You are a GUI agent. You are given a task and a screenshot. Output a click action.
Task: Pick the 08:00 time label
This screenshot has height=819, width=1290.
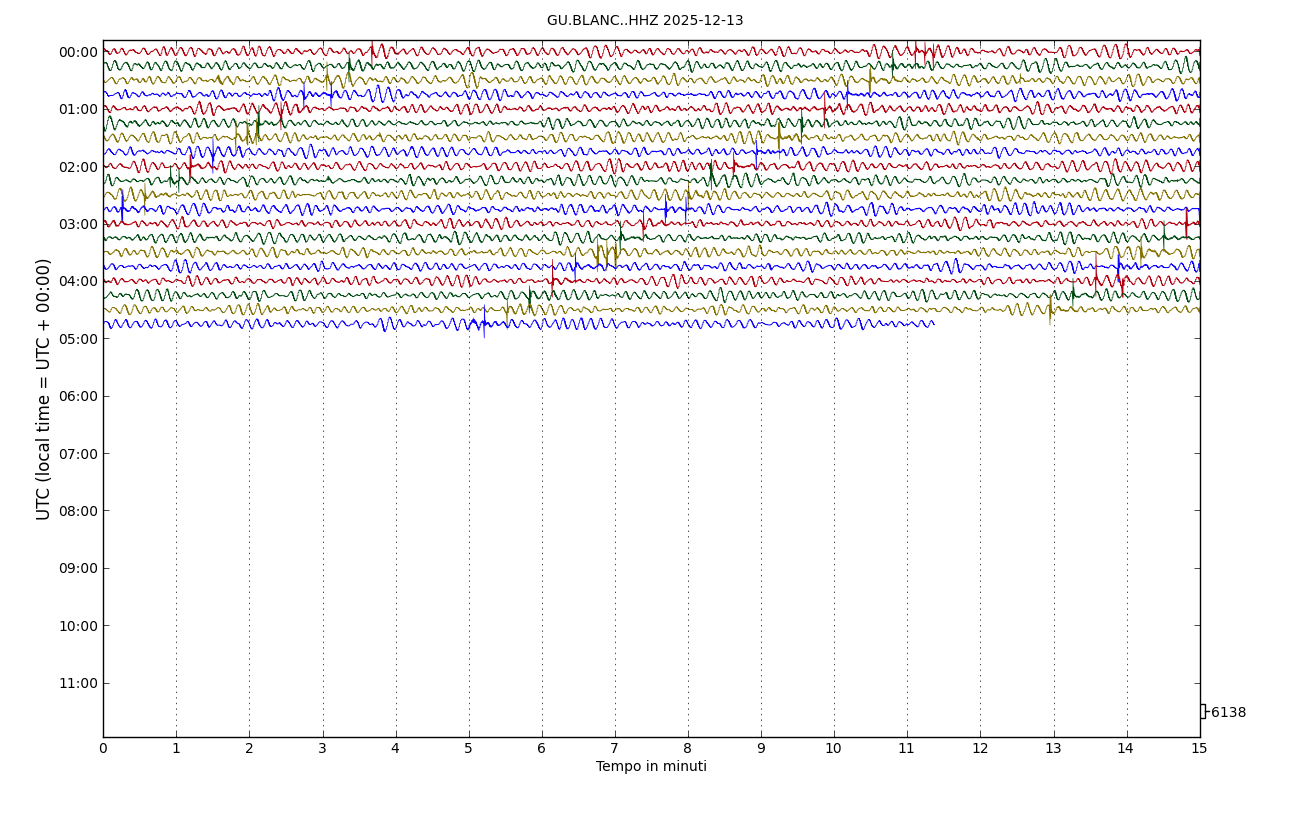[78, 511]
